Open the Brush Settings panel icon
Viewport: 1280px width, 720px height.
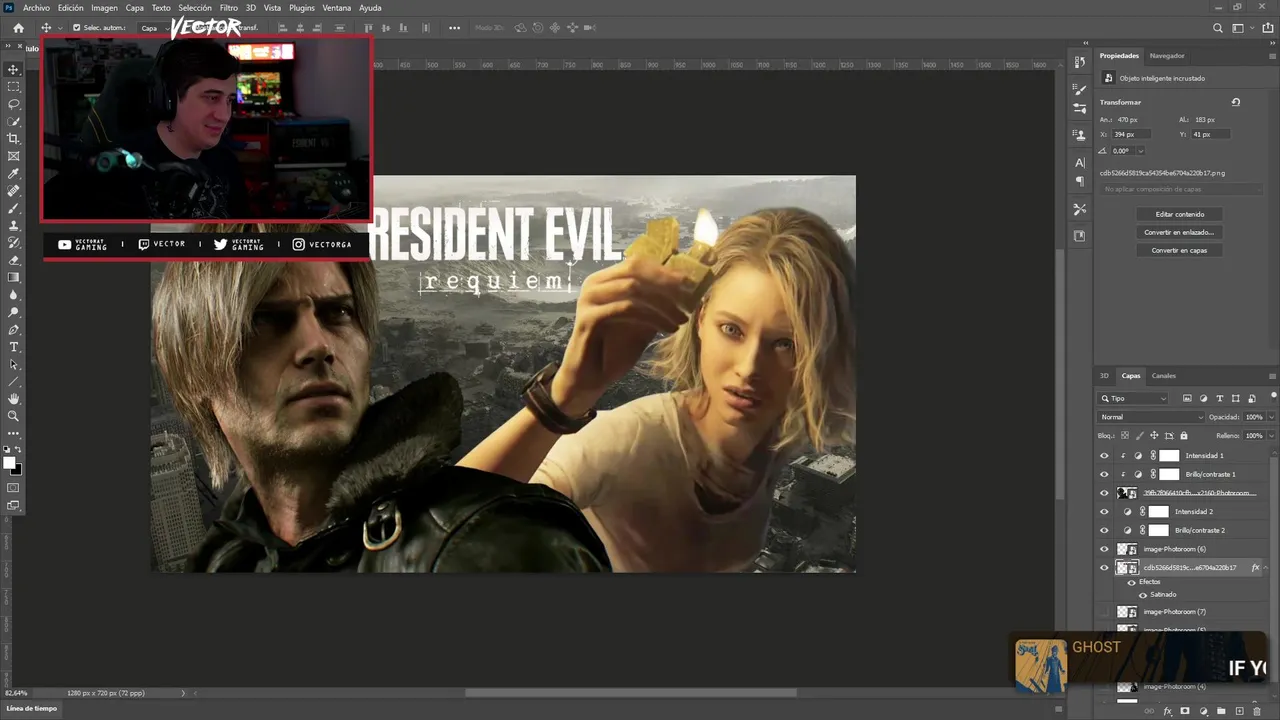1080,89
